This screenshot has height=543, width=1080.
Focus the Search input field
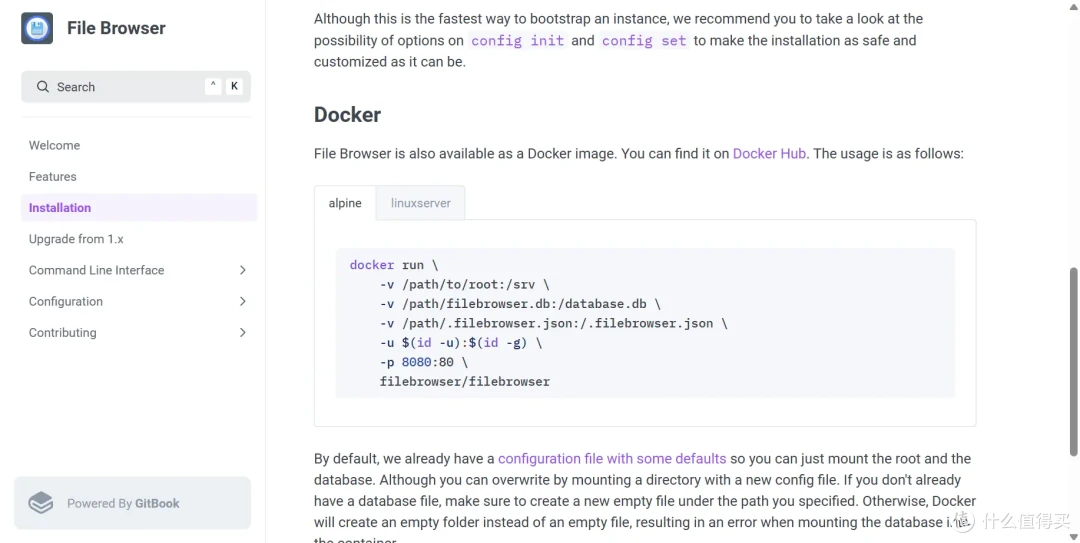(136, 87)
